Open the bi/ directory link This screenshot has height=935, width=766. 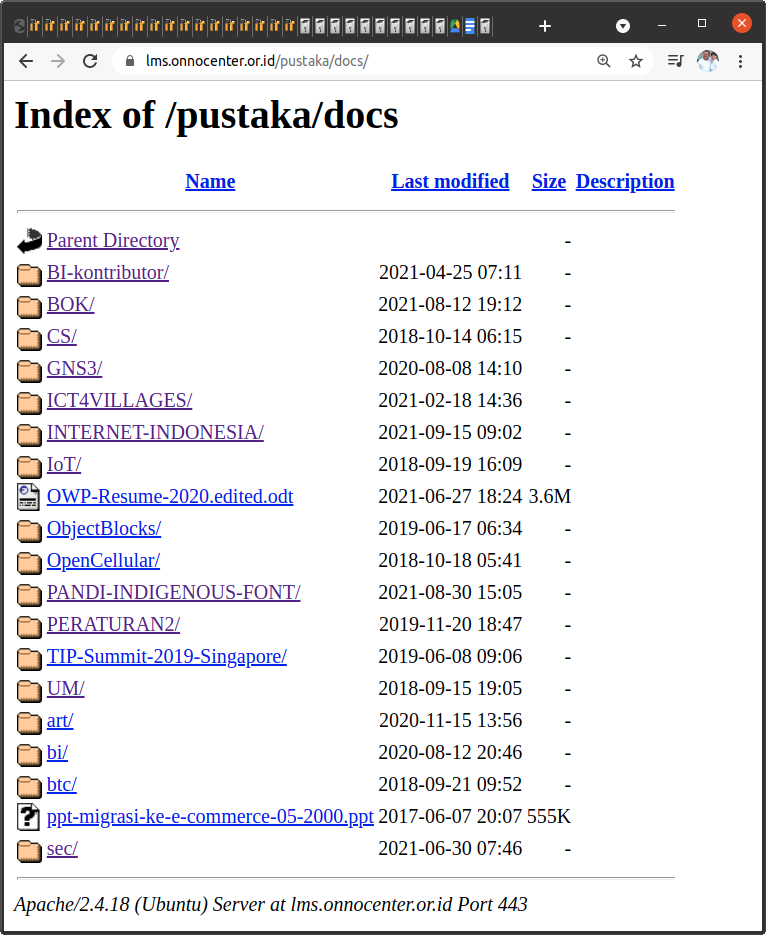click(x=57, y=753)
